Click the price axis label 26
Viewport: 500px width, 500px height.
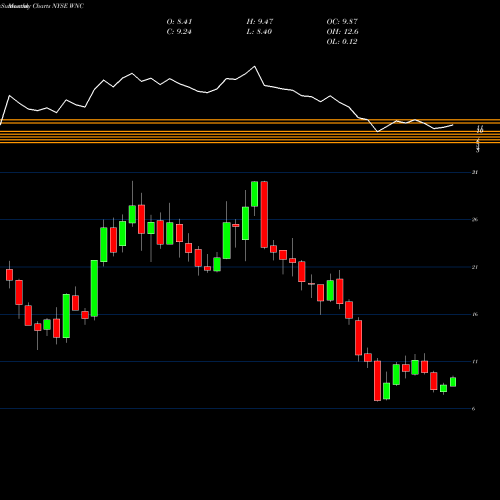[475, 219]
